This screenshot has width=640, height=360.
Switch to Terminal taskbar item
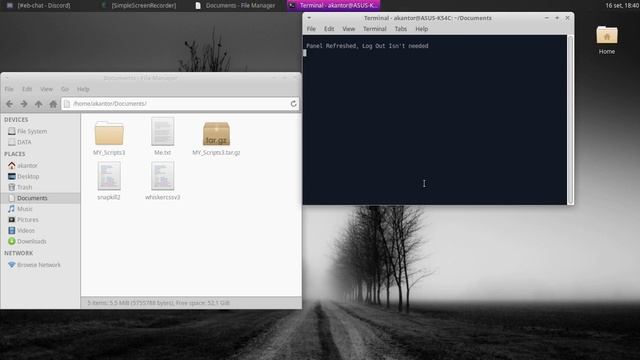pos(333,5)
